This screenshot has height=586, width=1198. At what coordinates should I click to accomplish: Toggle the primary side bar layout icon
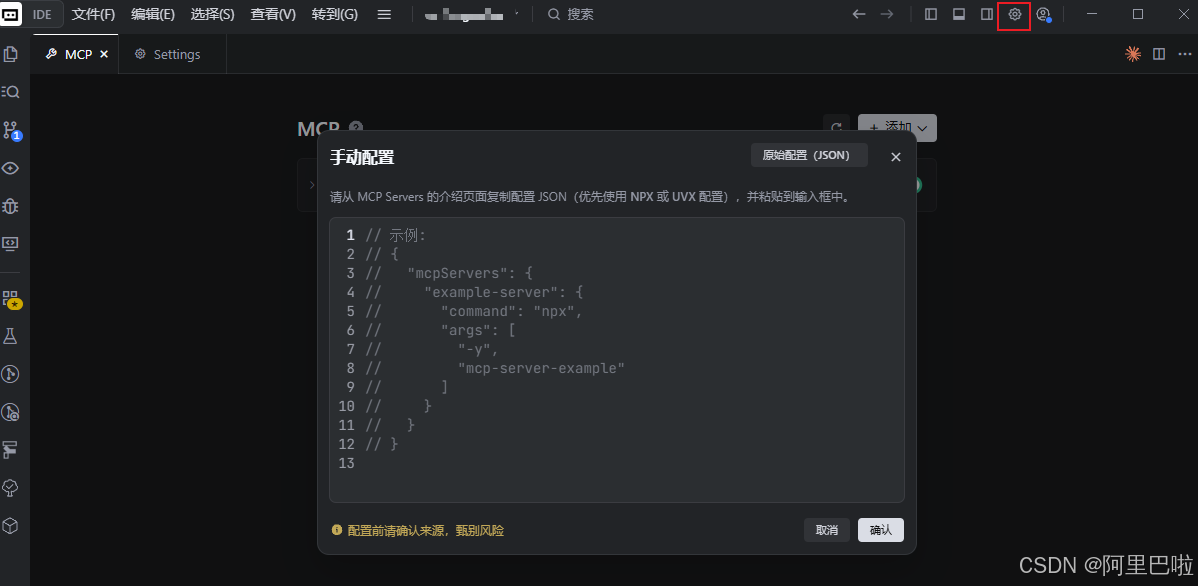click(x=931, y=15)
